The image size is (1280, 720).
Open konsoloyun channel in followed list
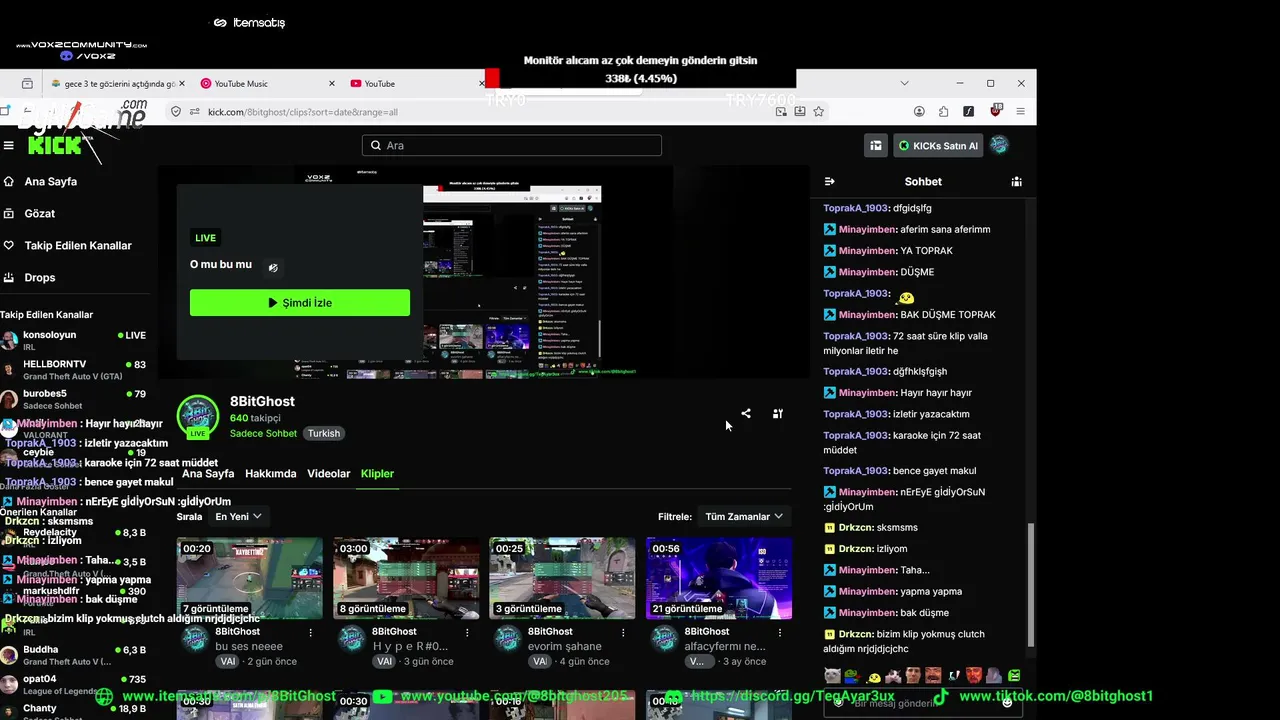click(77, 340)
